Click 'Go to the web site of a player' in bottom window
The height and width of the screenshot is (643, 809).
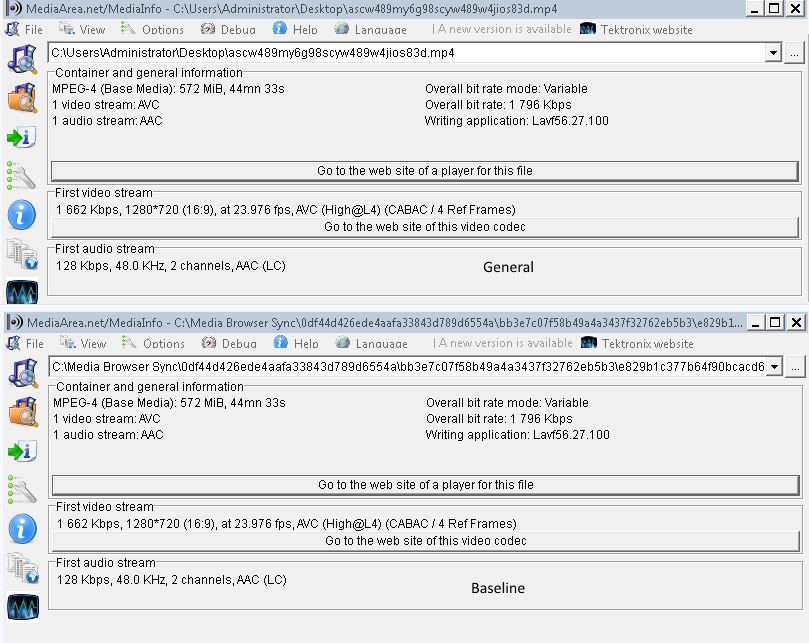pos(426,485)
